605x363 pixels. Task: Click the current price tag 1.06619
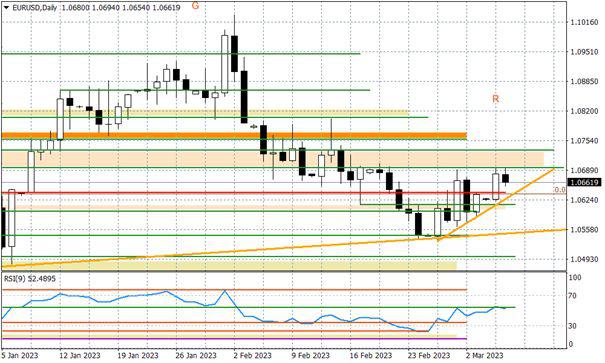[584, 182]
